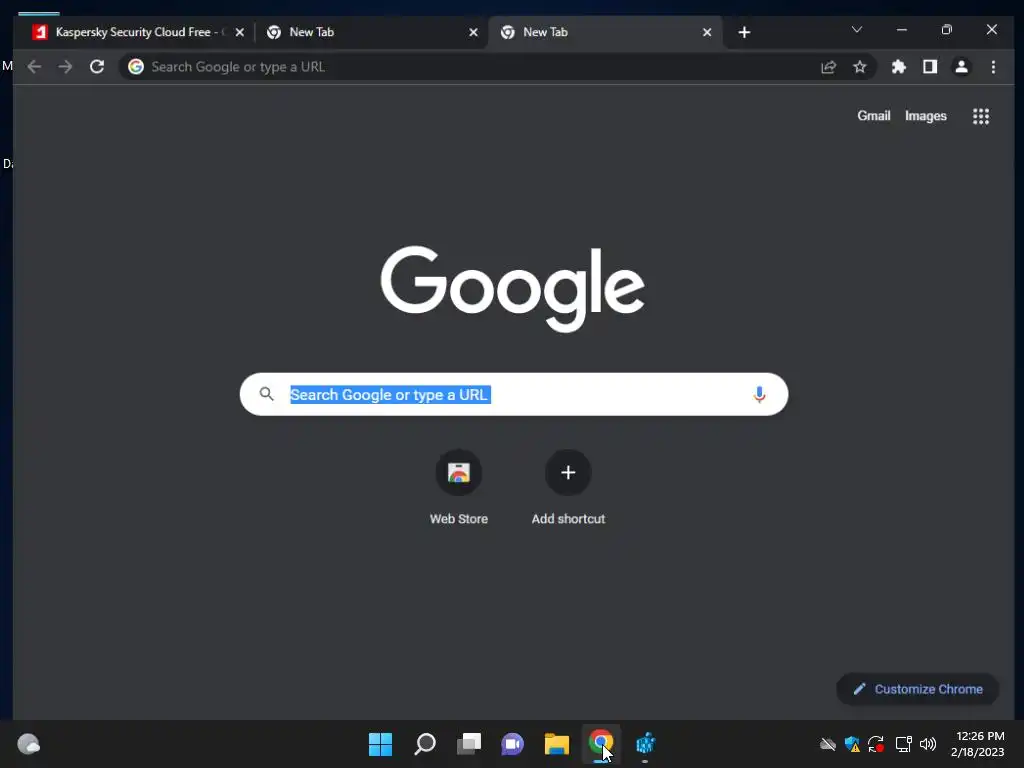Reload the current page
1024x768 pixels.
97,67
